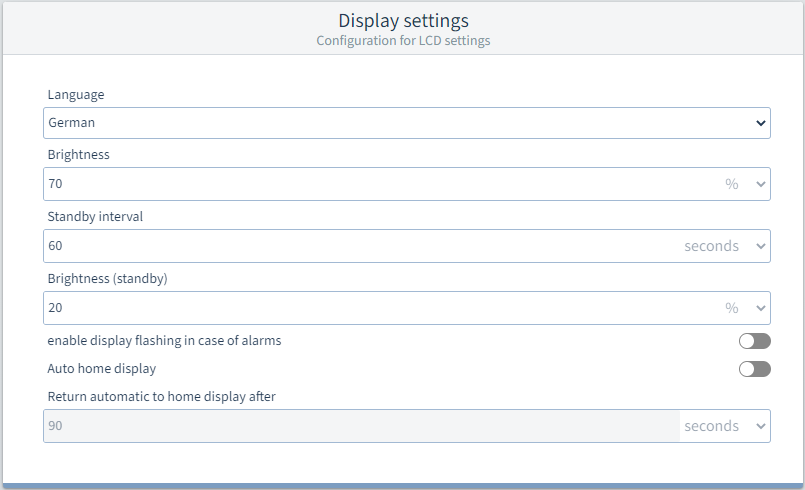The width and height of the screenshot is (805, 490).
Task: Click the enable display flashing label text
Action: point(164,341)
